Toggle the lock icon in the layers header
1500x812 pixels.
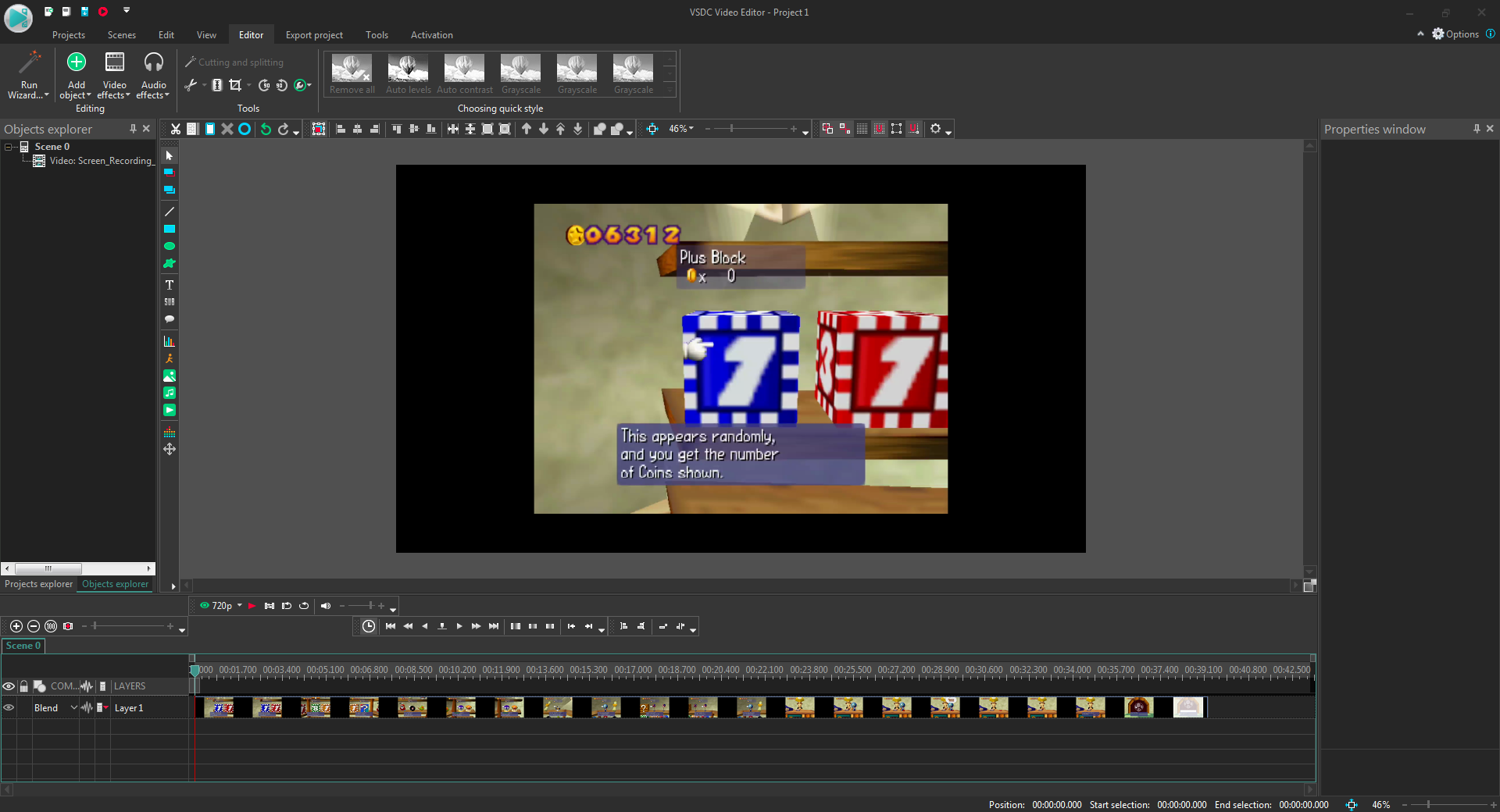coord(23,686)
